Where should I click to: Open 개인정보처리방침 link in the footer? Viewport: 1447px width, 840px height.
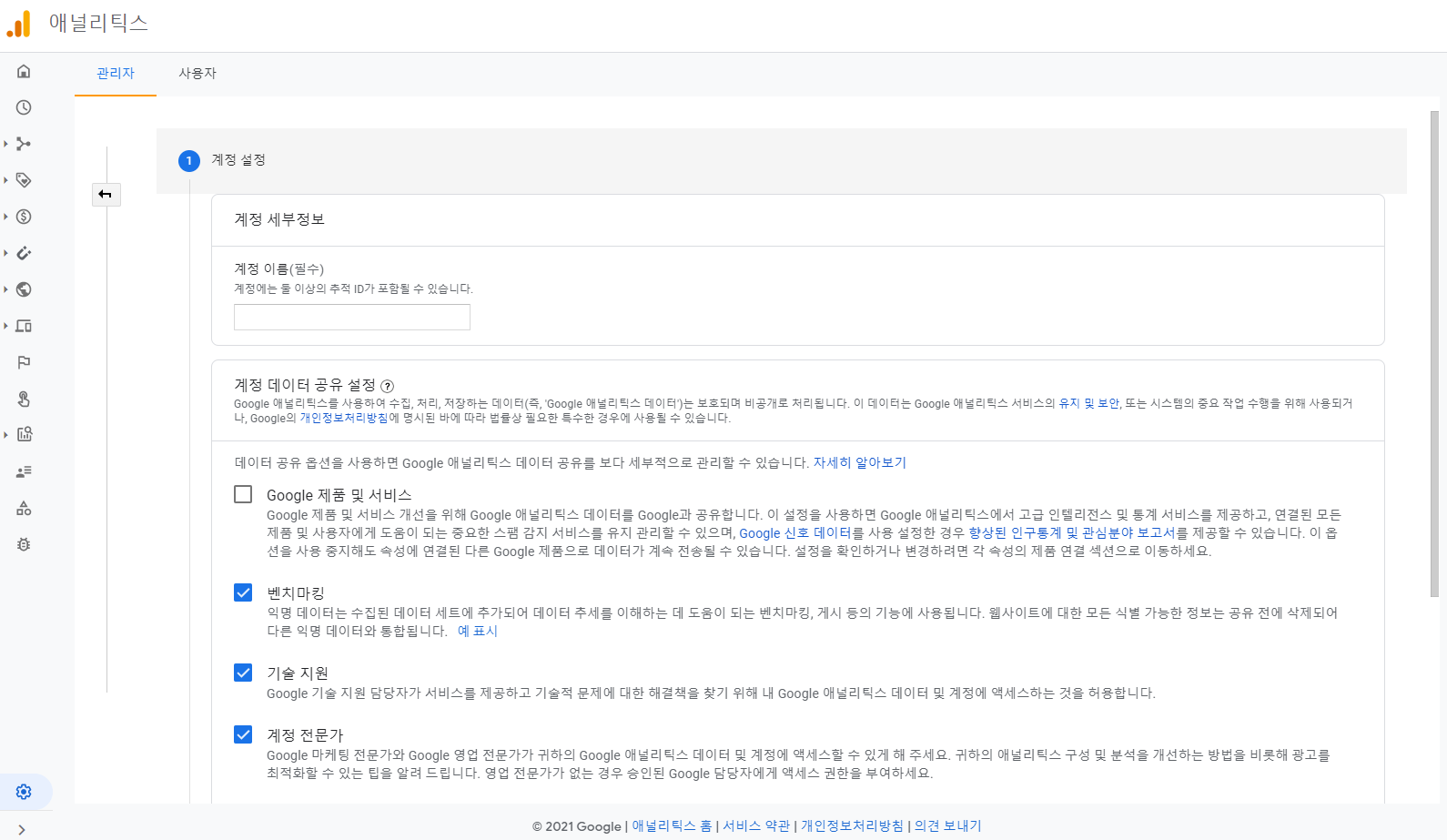point(853,826)
